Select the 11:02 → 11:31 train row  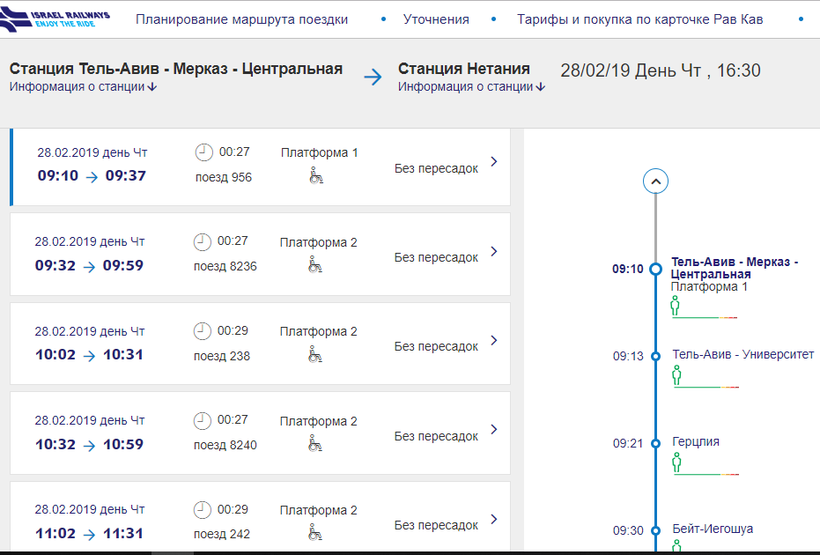260,518
